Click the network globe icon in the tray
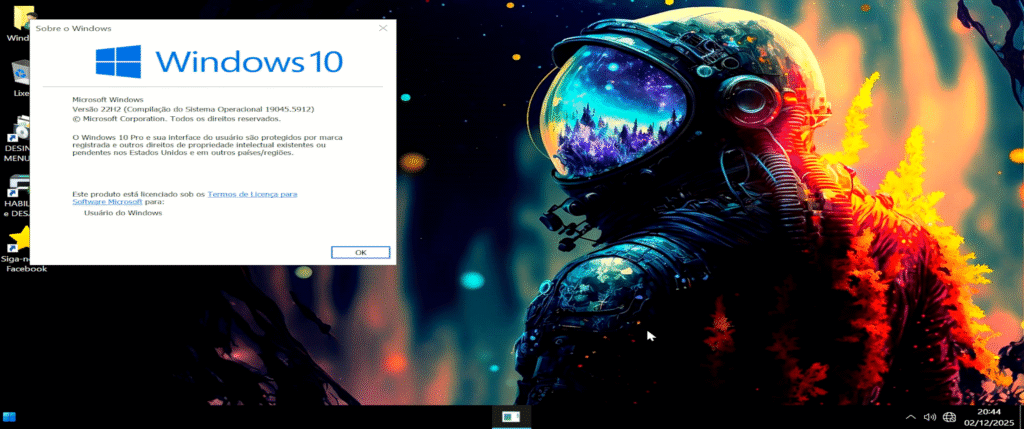The image size is (1024, 429). [x=949, y=417]
